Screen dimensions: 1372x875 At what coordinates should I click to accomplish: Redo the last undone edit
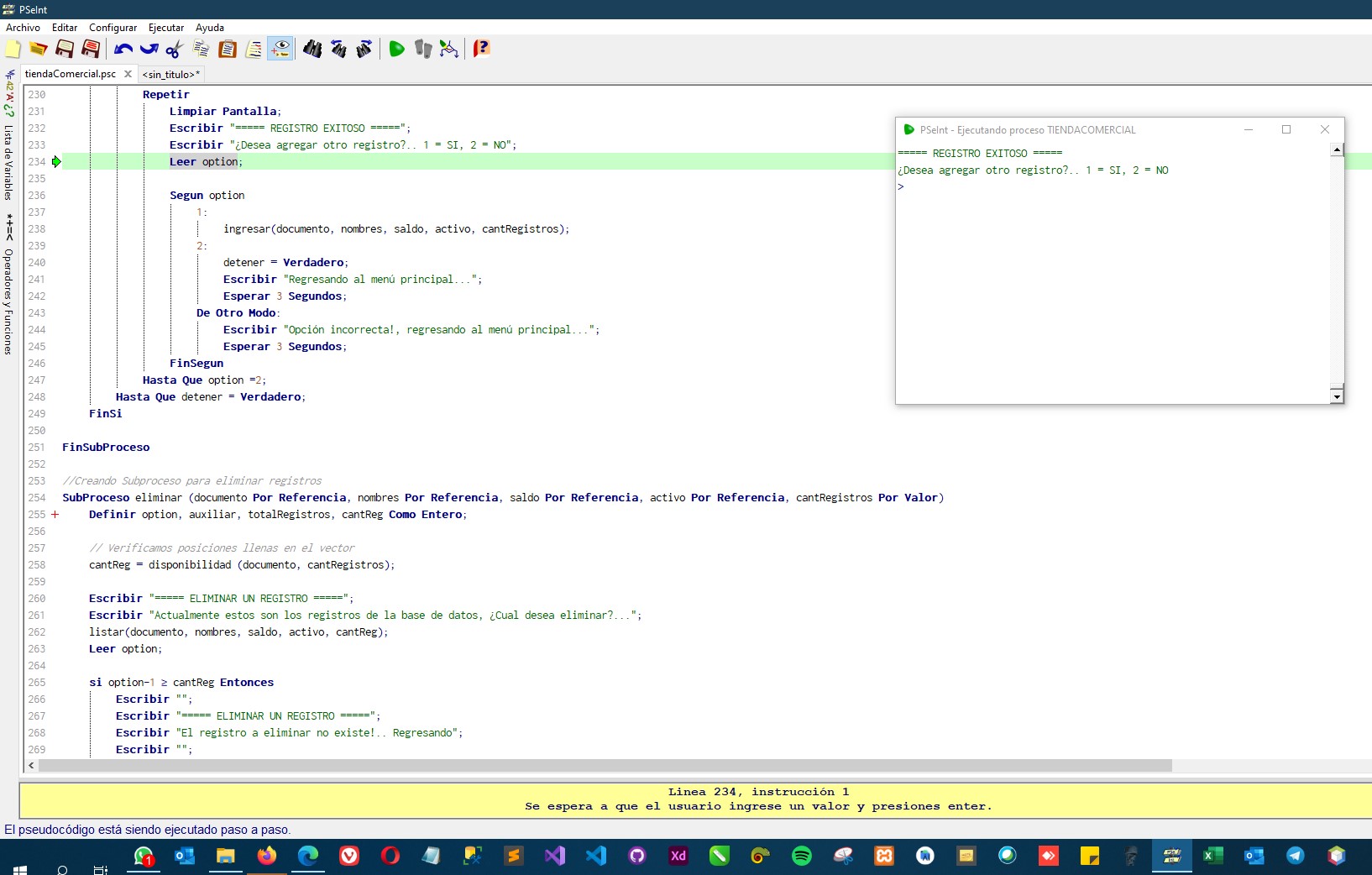coord(149,49)
